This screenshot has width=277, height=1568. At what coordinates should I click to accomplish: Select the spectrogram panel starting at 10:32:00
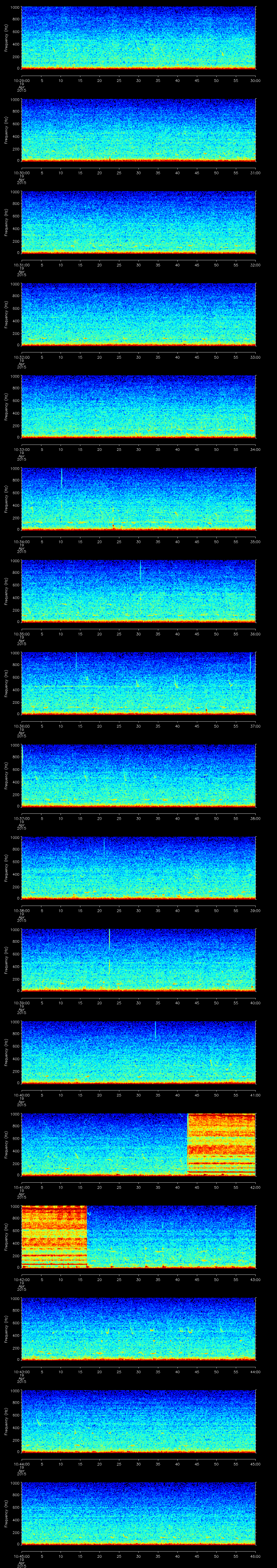point(139,315)
